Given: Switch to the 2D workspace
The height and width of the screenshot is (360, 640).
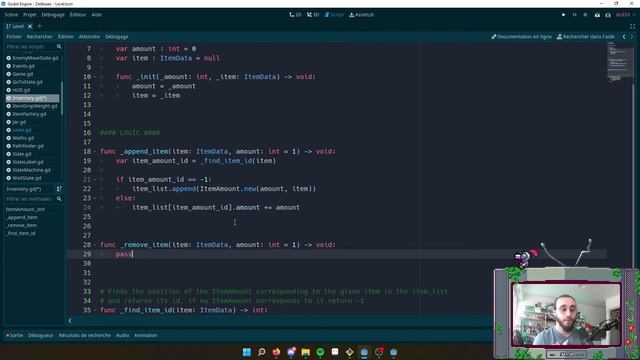Looking at the screenshot, I should [x=295, y=15].
